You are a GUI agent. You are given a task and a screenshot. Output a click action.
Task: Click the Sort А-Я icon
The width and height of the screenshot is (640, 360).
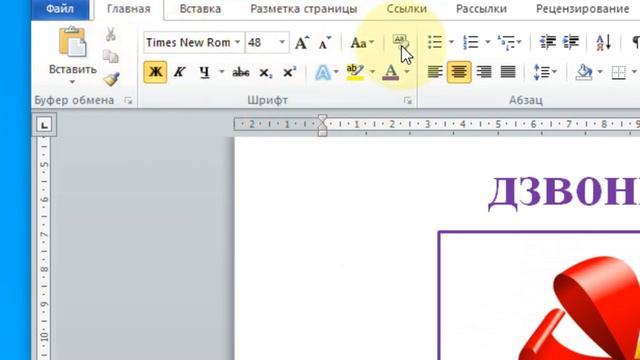(x=603, y=42)
